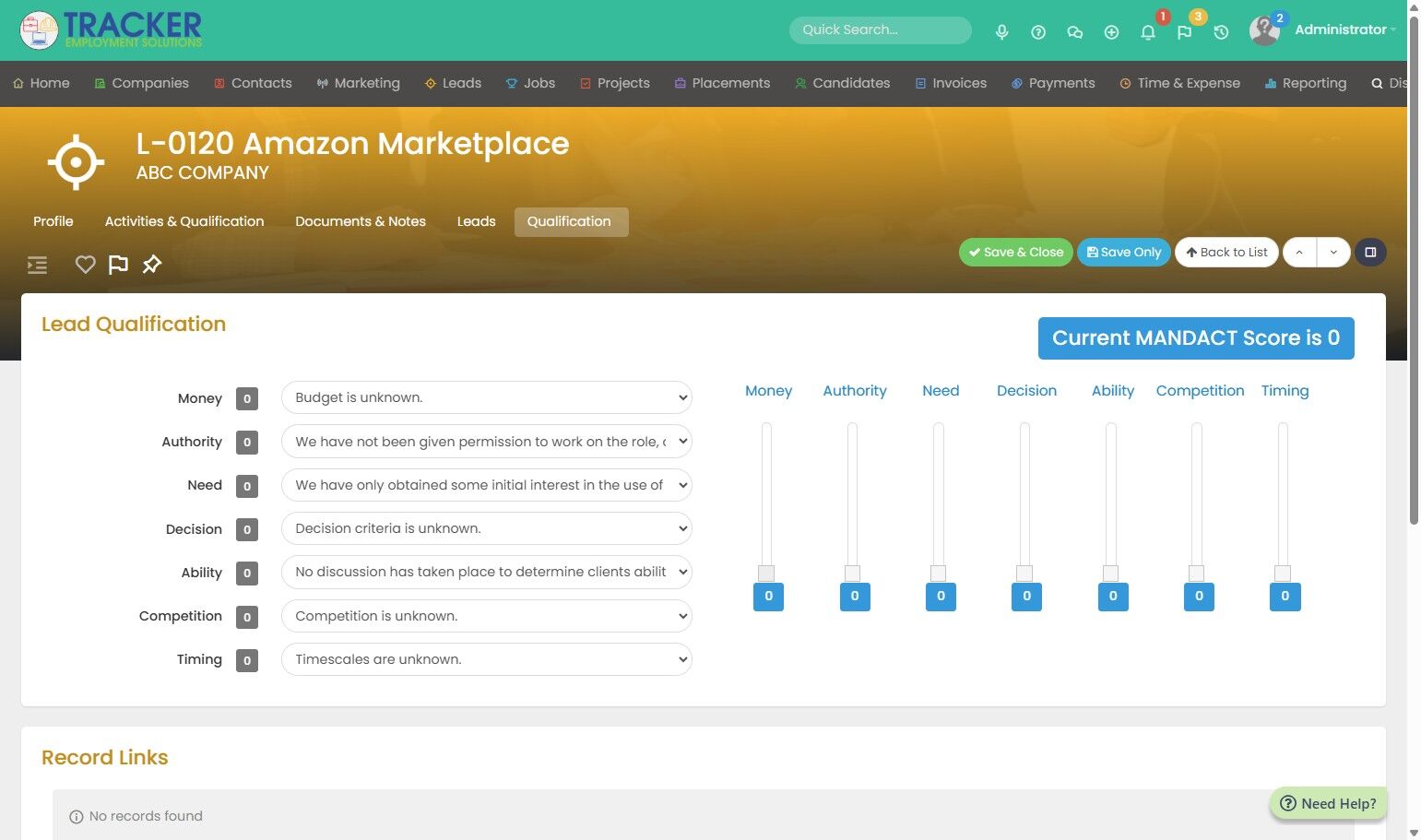Click the quick add plus icon
The width and height of the screenshot is (1421, 840).
click(x=1111, y=31)
